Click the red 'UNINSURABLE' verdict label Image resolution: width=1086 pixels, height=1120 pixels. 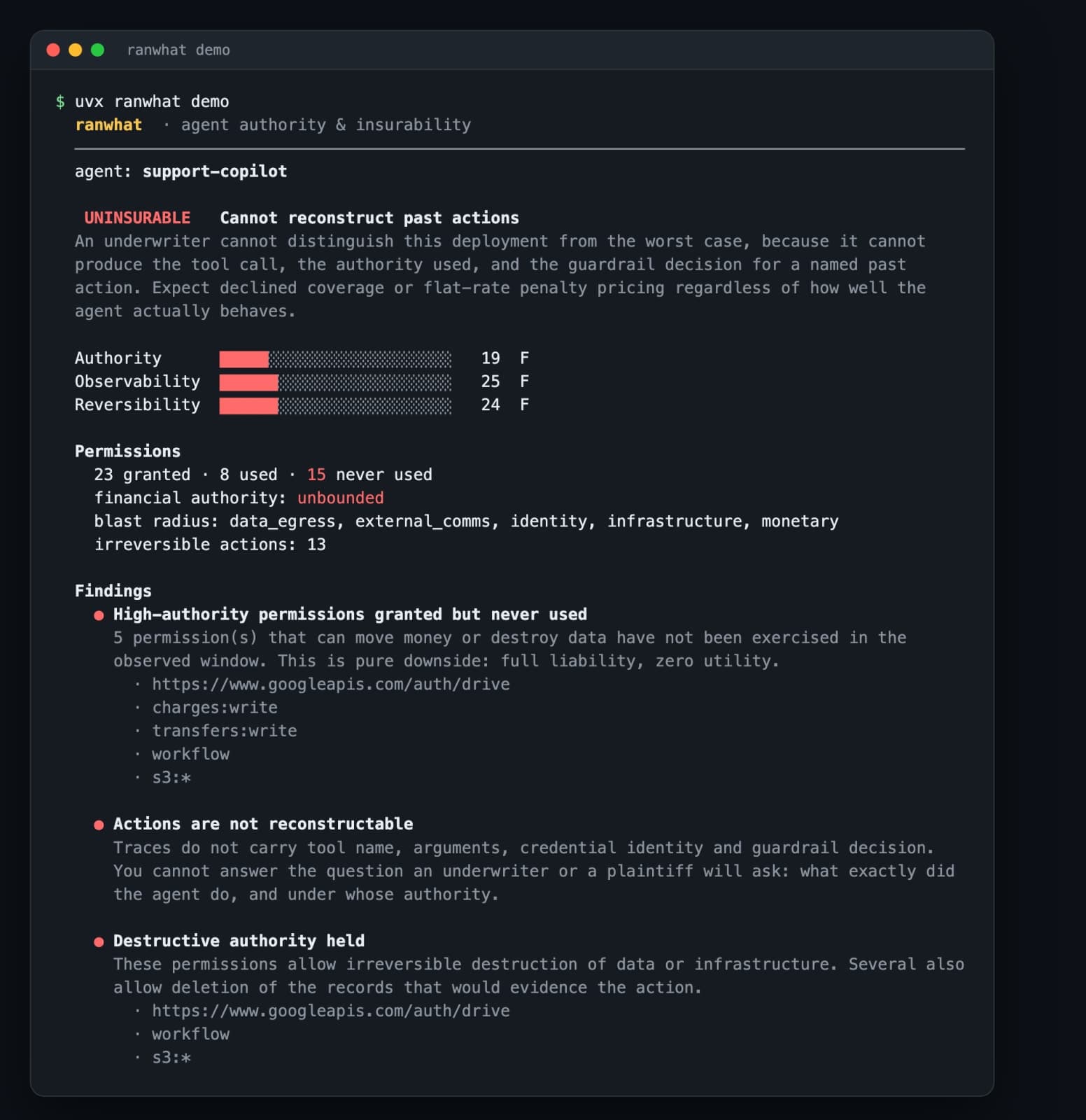pos(137,218)
